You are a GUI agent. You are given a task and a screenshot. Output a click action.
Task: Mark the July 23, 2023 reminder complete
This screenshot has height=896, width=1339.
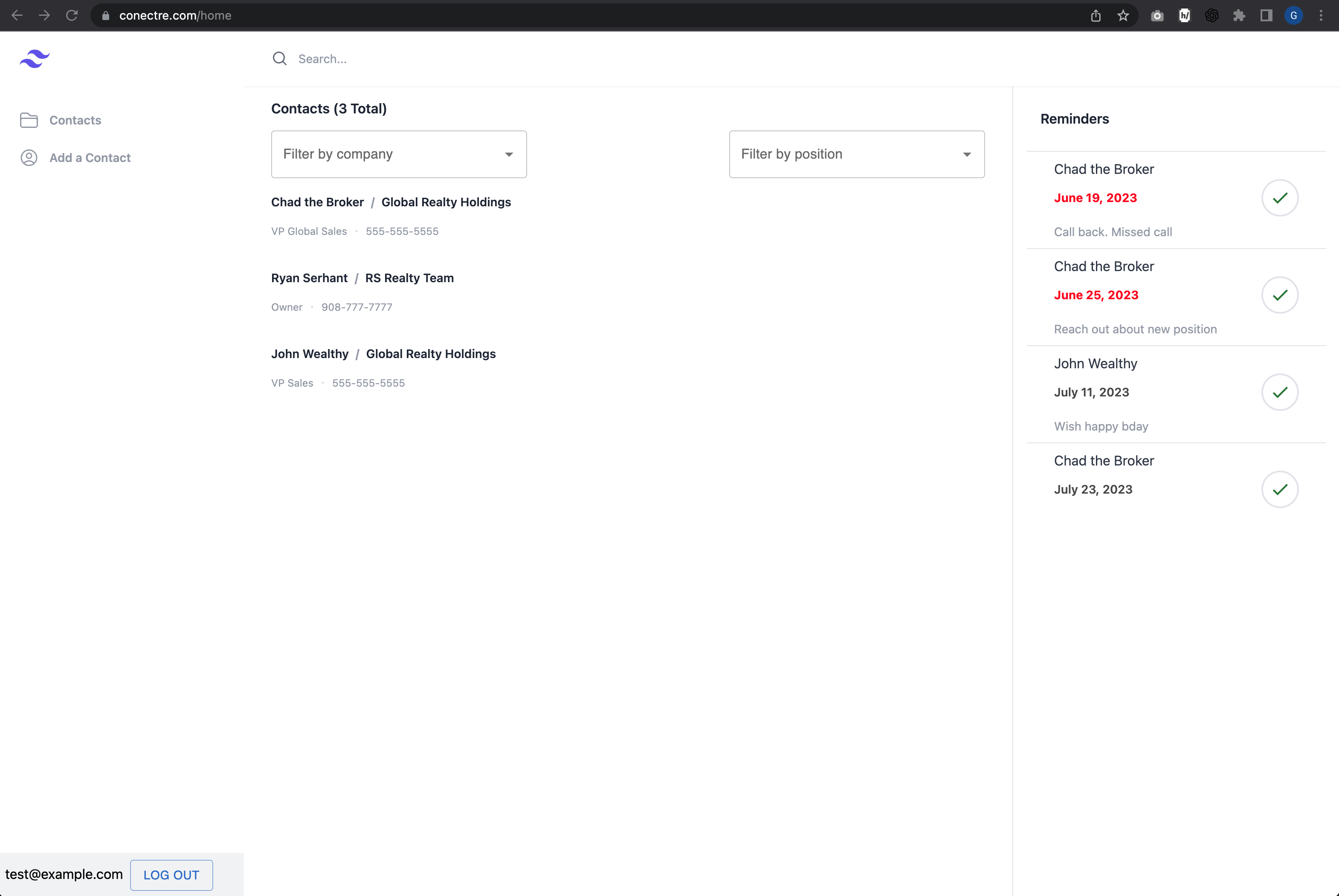pyautogui.click(x=1280, y=489)
